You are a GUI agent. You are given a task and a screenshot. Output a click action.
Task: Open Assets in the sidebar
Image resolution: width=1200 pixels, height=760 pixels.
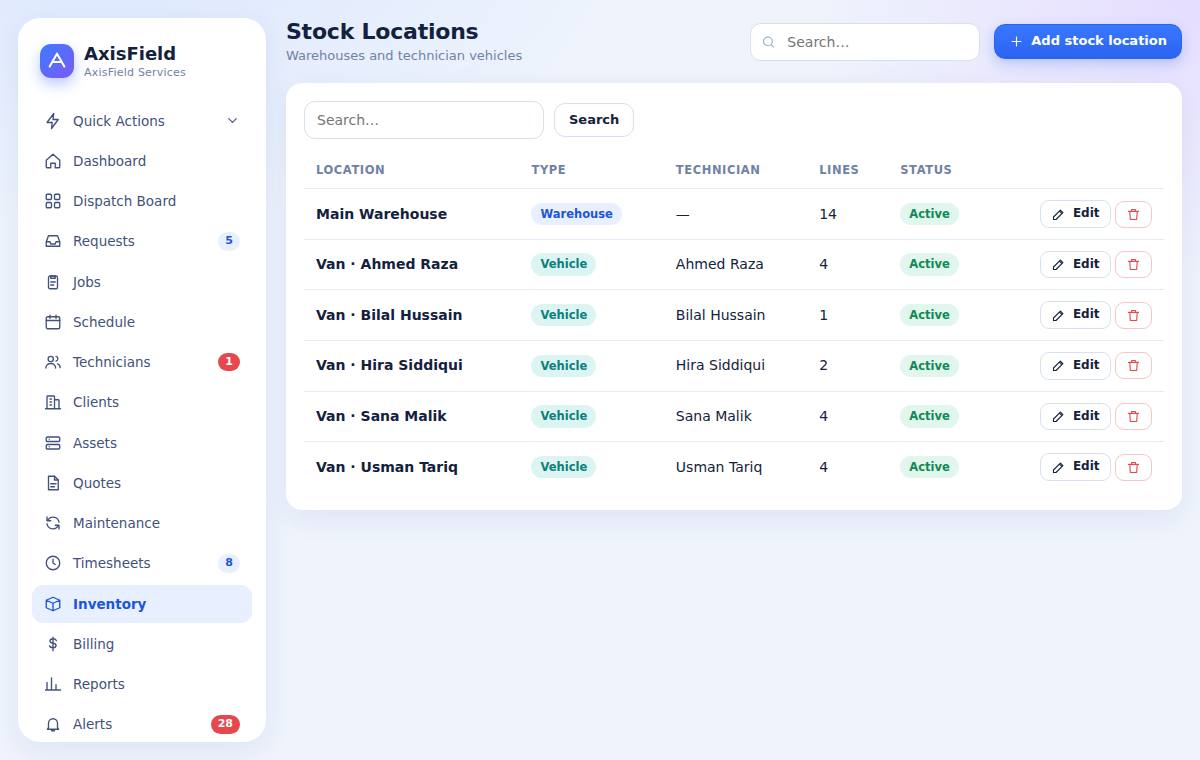click(142, 443)
